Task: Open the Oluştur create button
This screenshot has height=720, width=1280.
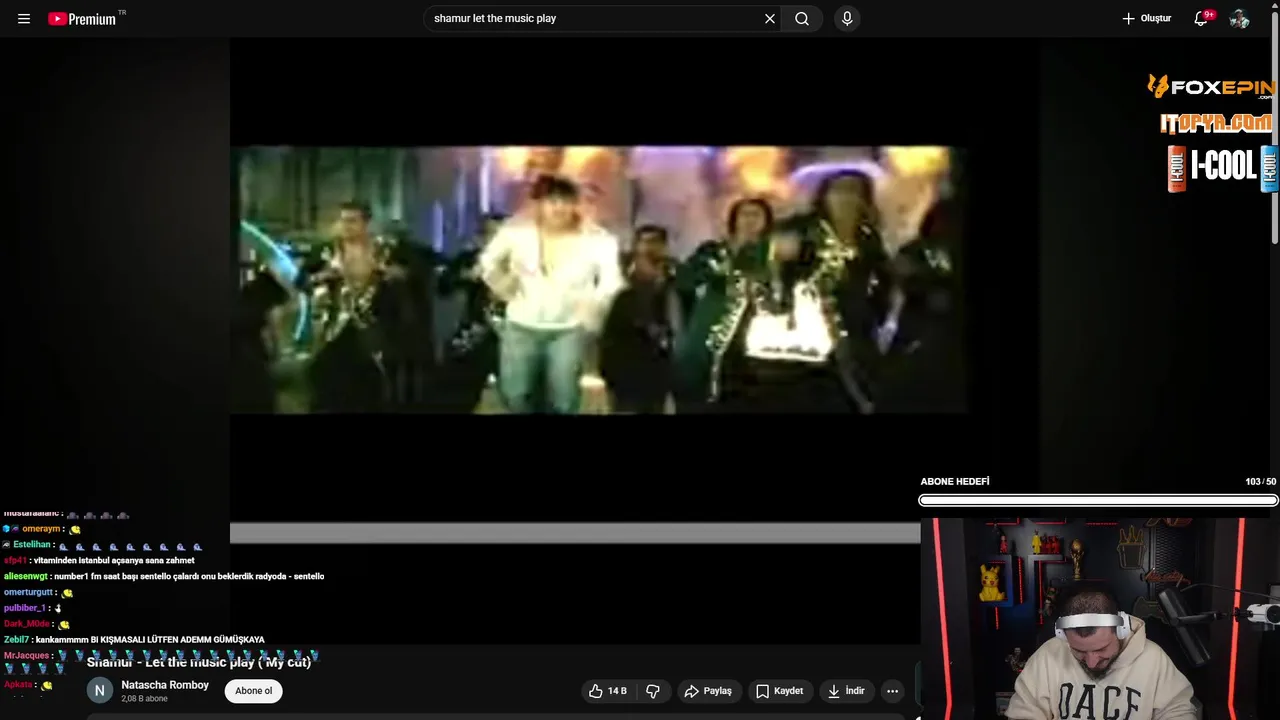Action: (1146, 19)
